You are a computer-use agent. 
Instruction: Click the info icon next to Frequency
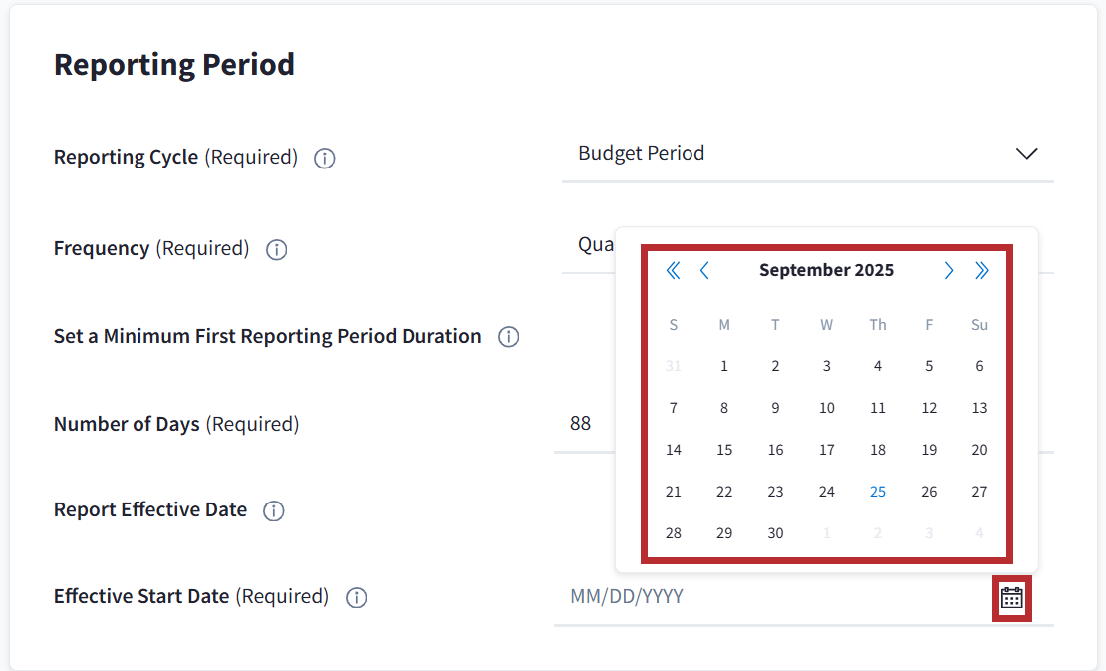[277, 250]
